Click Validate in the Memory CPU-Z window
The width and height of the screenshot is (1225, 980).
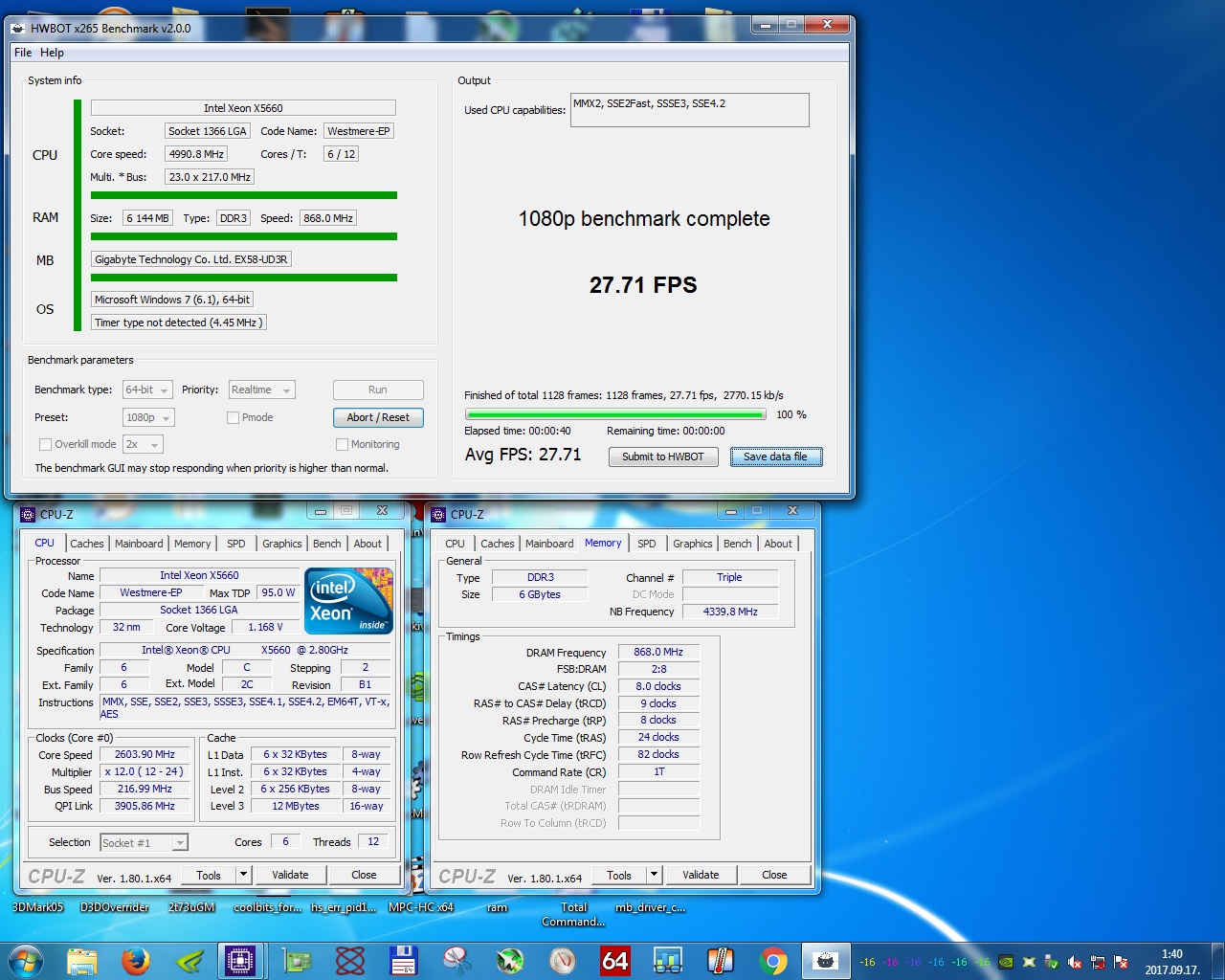[x=701, y=874]
